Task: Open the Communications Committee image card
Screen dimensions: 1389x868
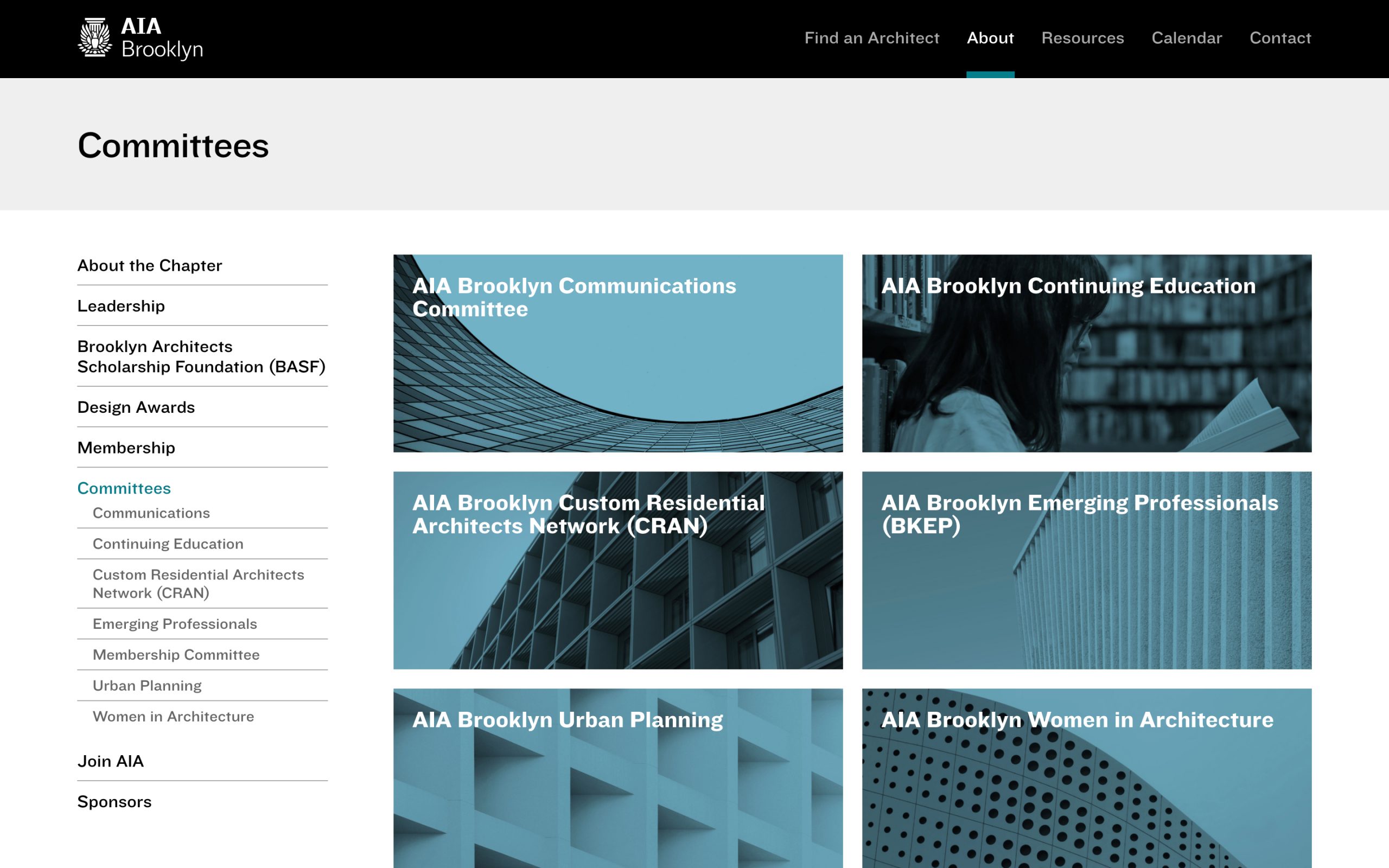Action: (617, 353)
